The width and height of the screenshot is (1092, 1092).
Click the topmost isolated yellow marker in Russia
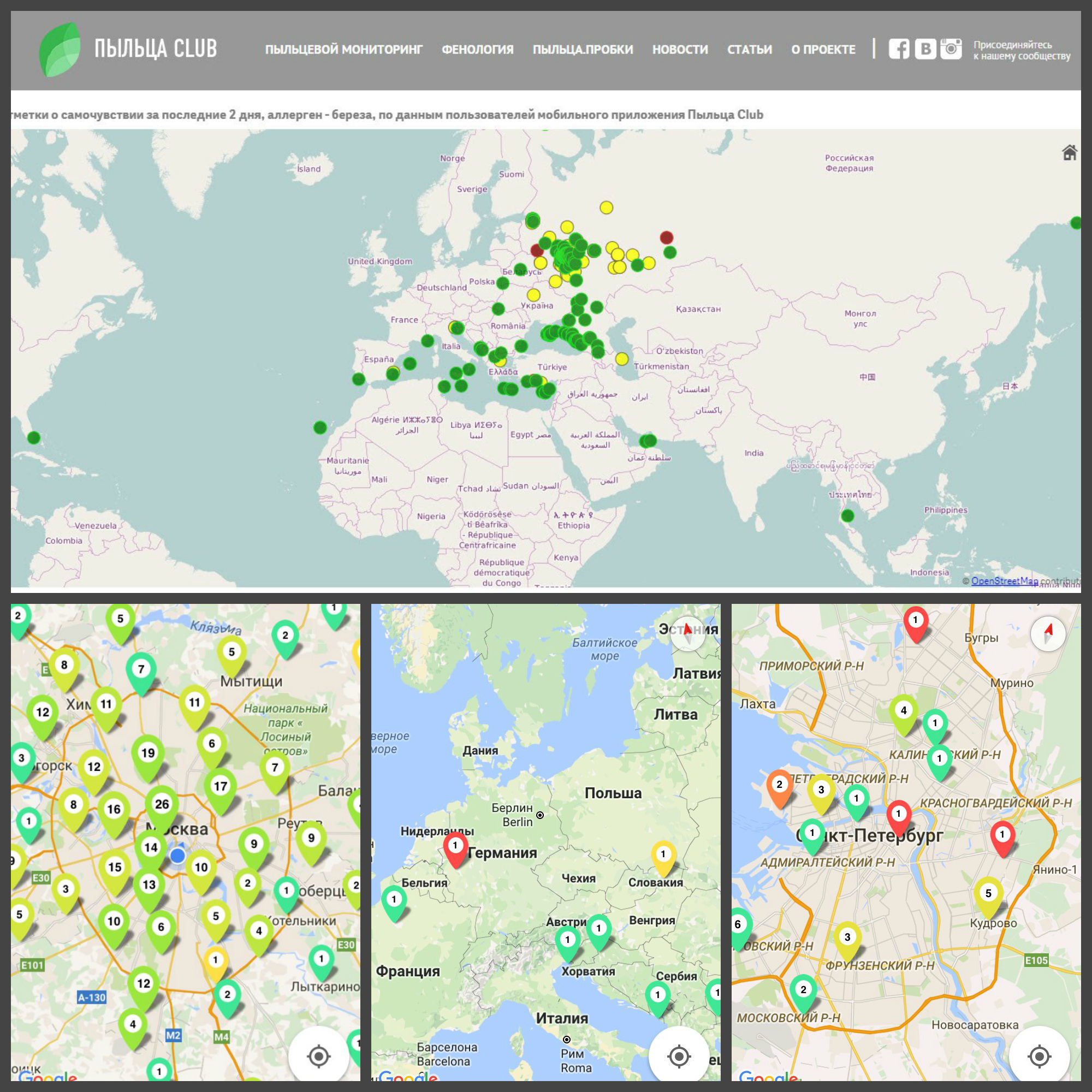coord(606,207)
